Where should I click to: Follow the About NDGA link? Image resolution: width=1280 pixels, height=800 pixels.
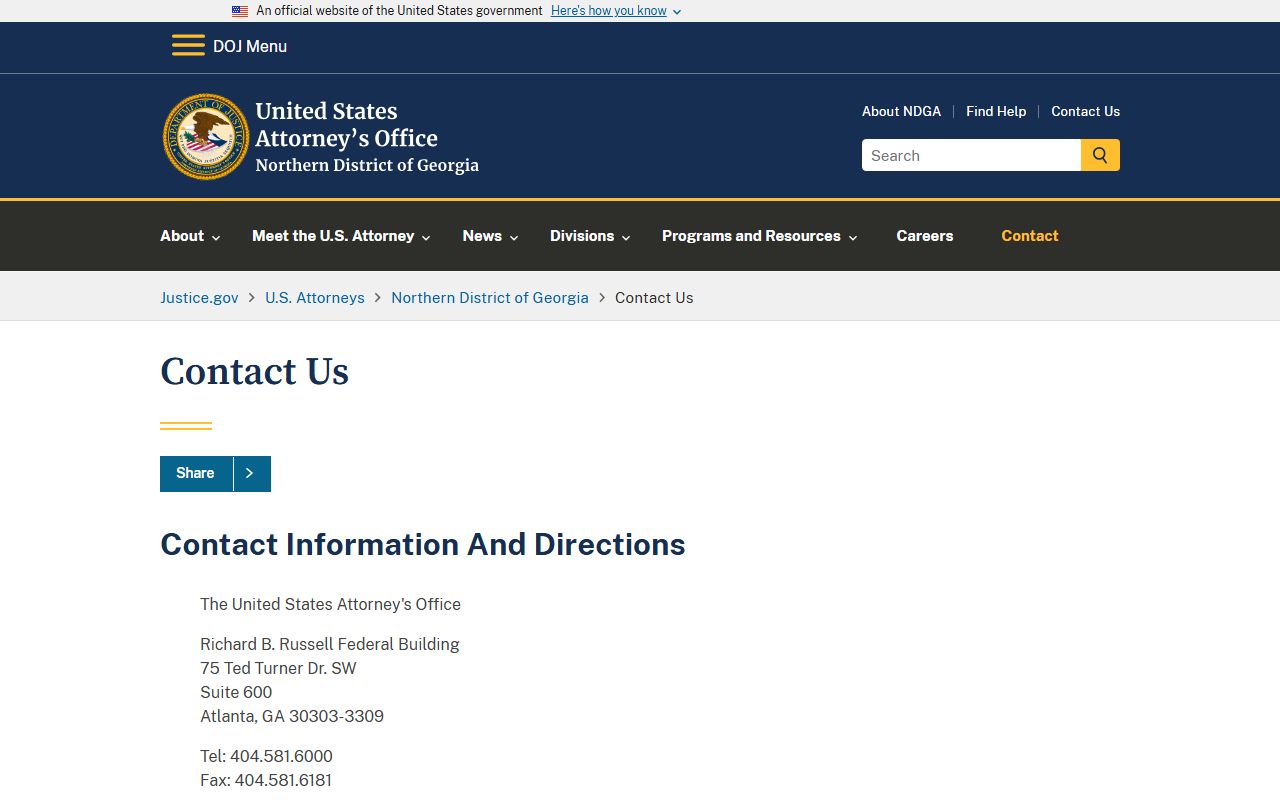[901, 111]
